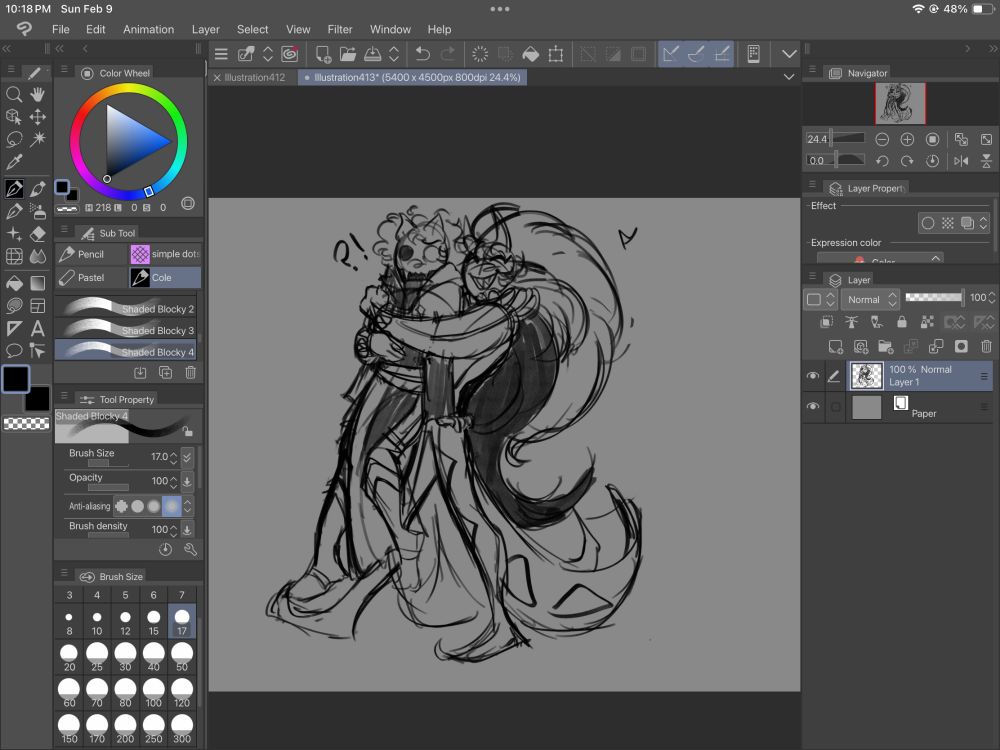Click the Undo arrow in command bar
Image resolution: width=1000 pixels, height=750 pixels.
pyautogui.click(x=423, y=54)
